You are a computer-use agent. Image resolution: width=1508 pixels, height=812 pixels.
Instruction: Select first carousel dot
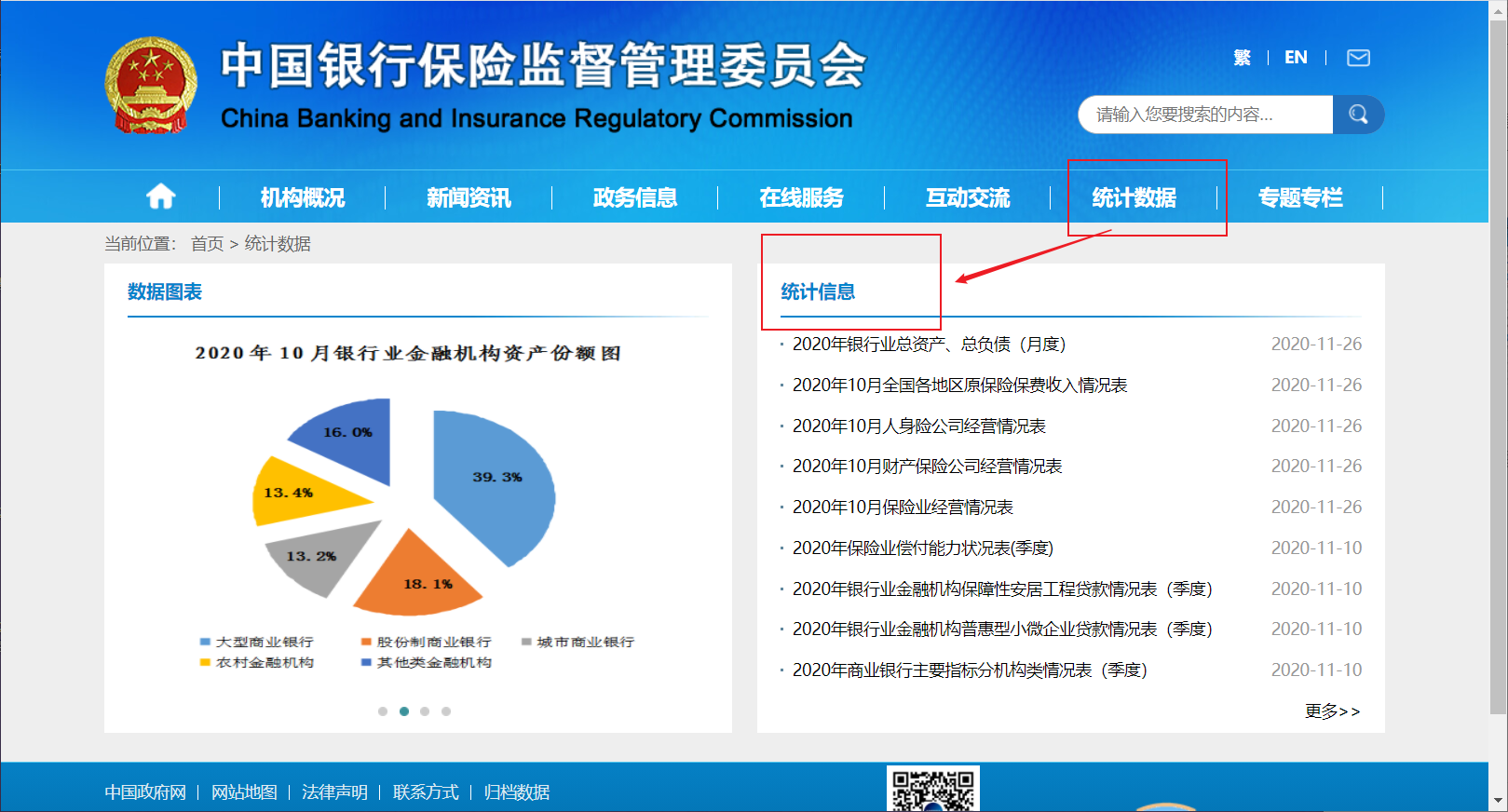tap(383, 711)
